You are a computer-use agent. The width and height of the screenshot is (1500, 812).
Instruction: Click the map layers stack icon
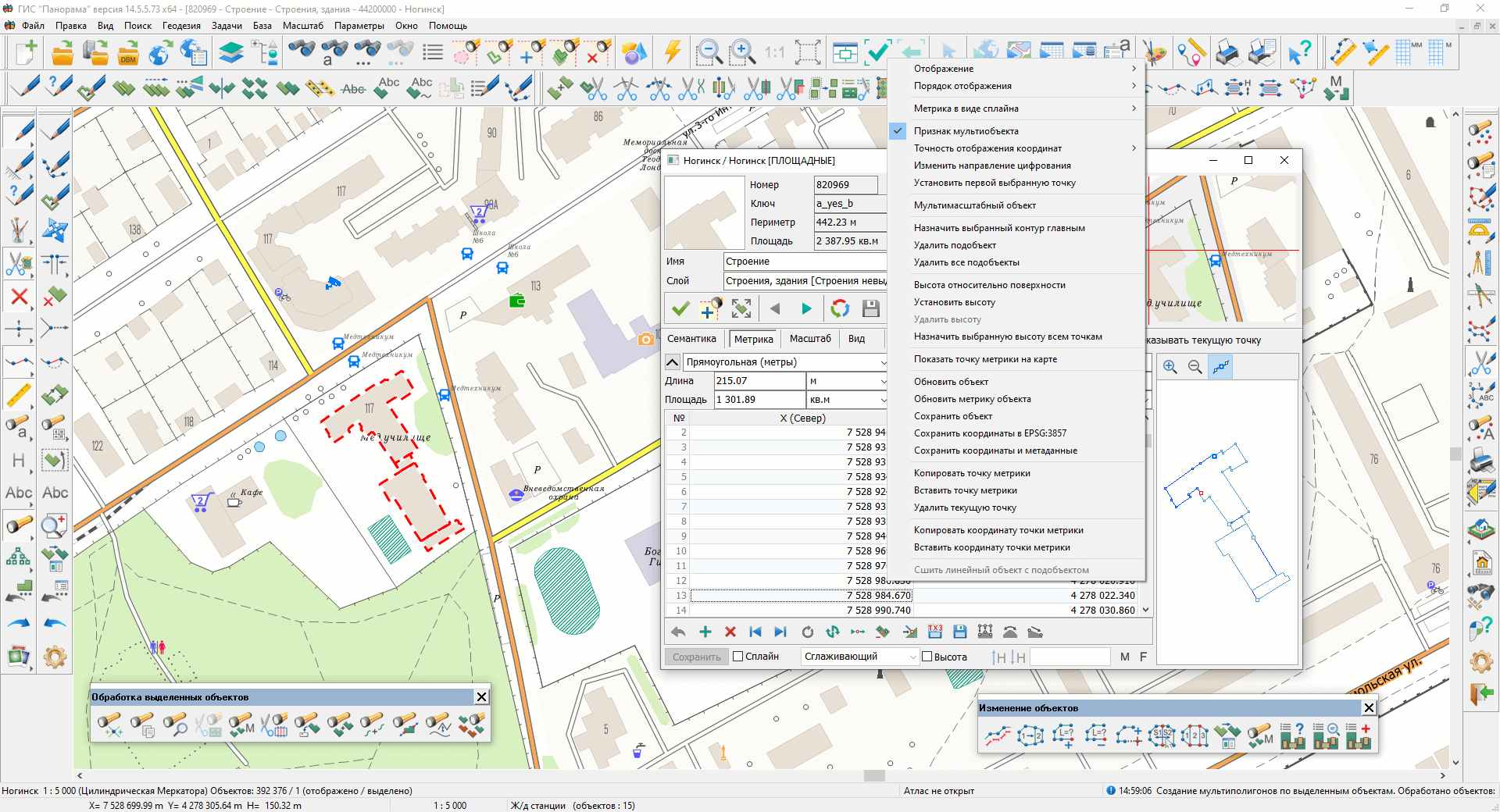pos(230,53)
